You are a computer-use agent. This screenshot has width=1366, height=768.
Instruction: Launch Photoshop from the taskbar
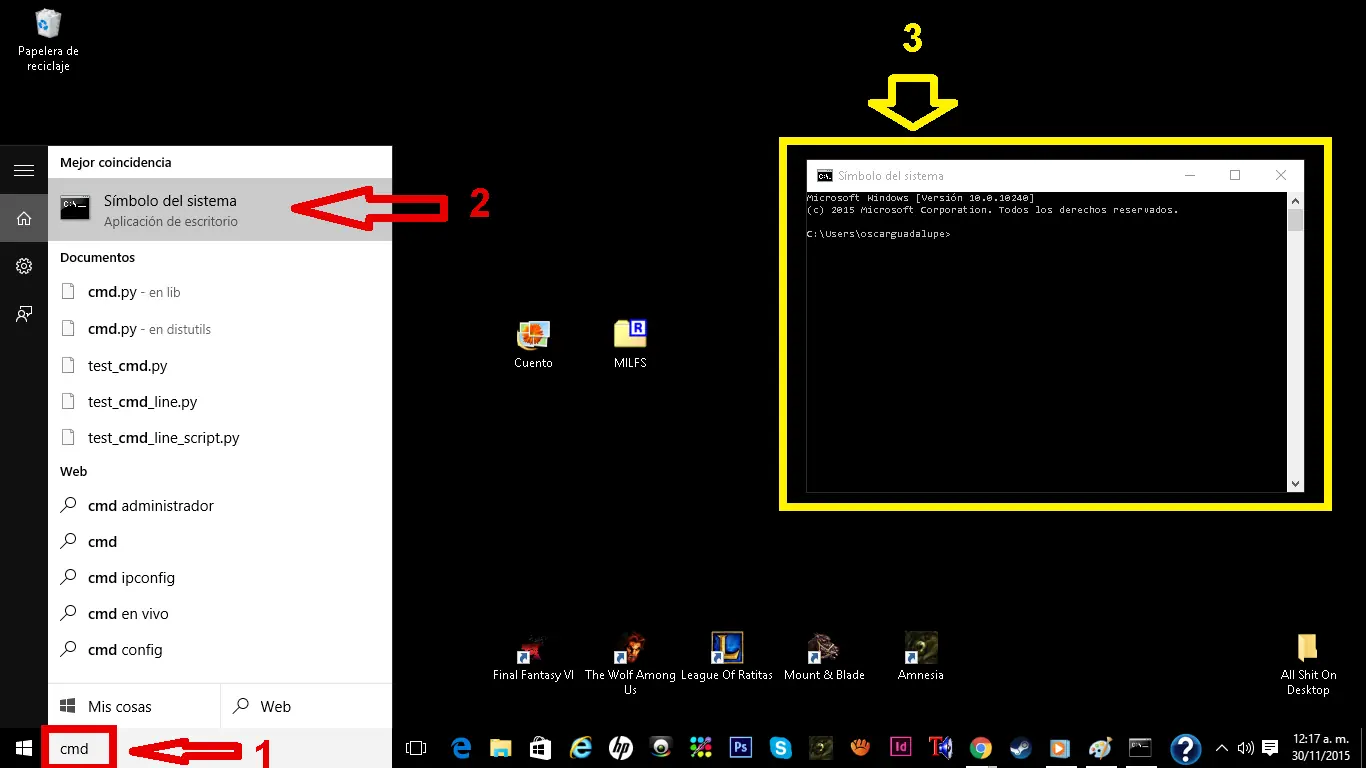pos(741,748)
